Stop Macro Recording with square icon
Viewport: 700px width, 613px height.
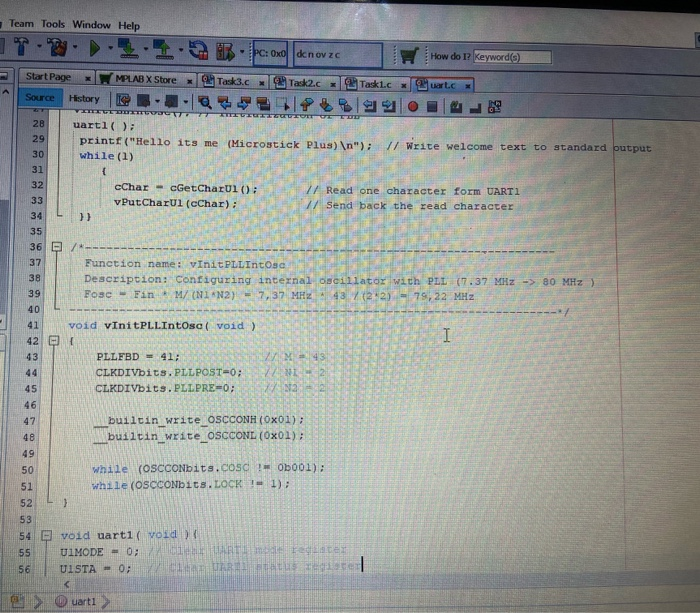432,107
